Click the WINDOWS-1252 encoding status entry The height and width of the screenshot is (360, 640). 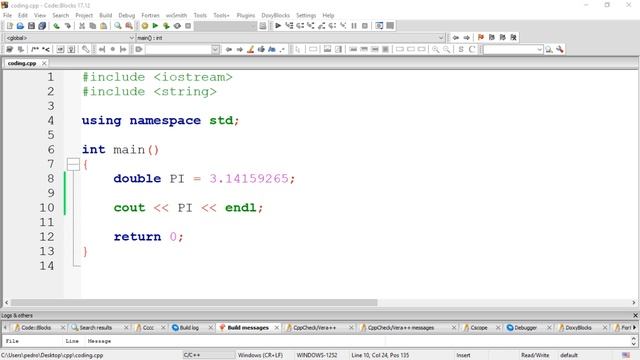click(x=317, y=355)
